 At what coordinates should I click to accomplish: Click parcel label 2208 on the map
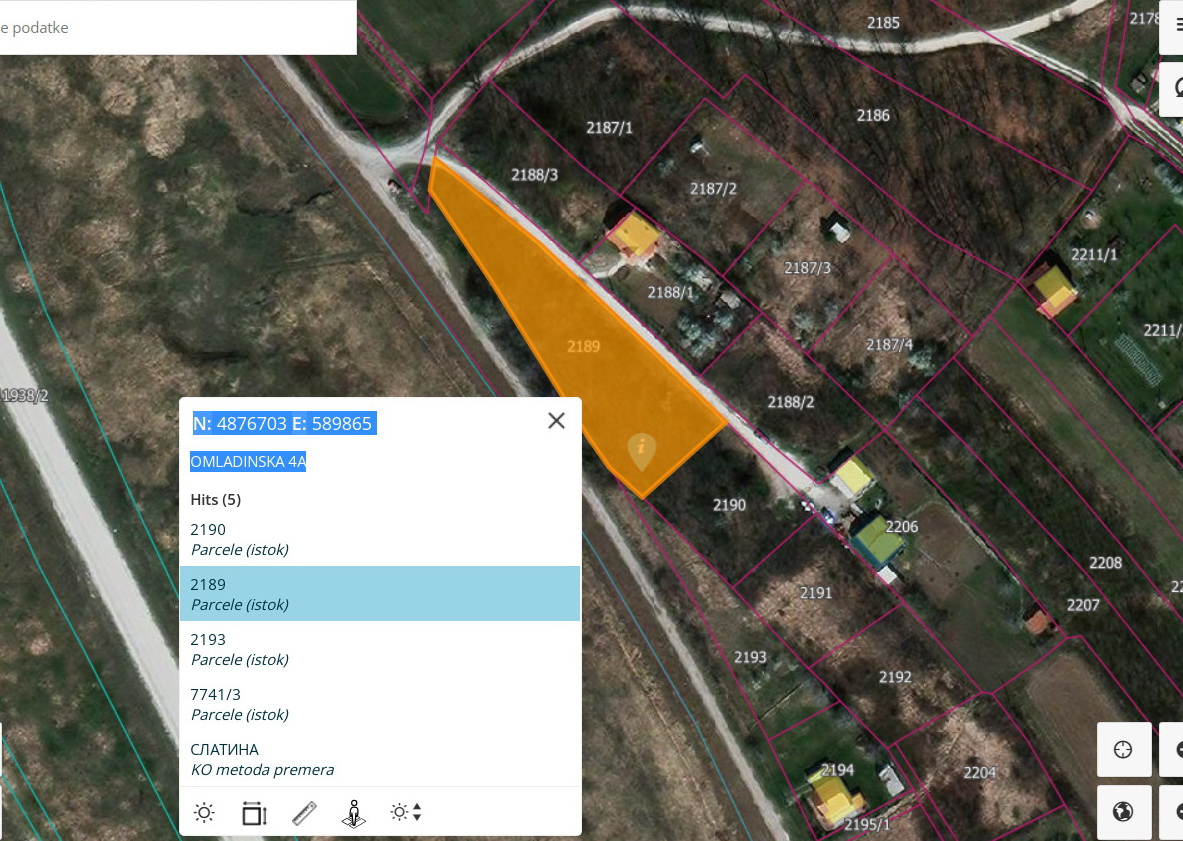click(x=1105, y=563)
